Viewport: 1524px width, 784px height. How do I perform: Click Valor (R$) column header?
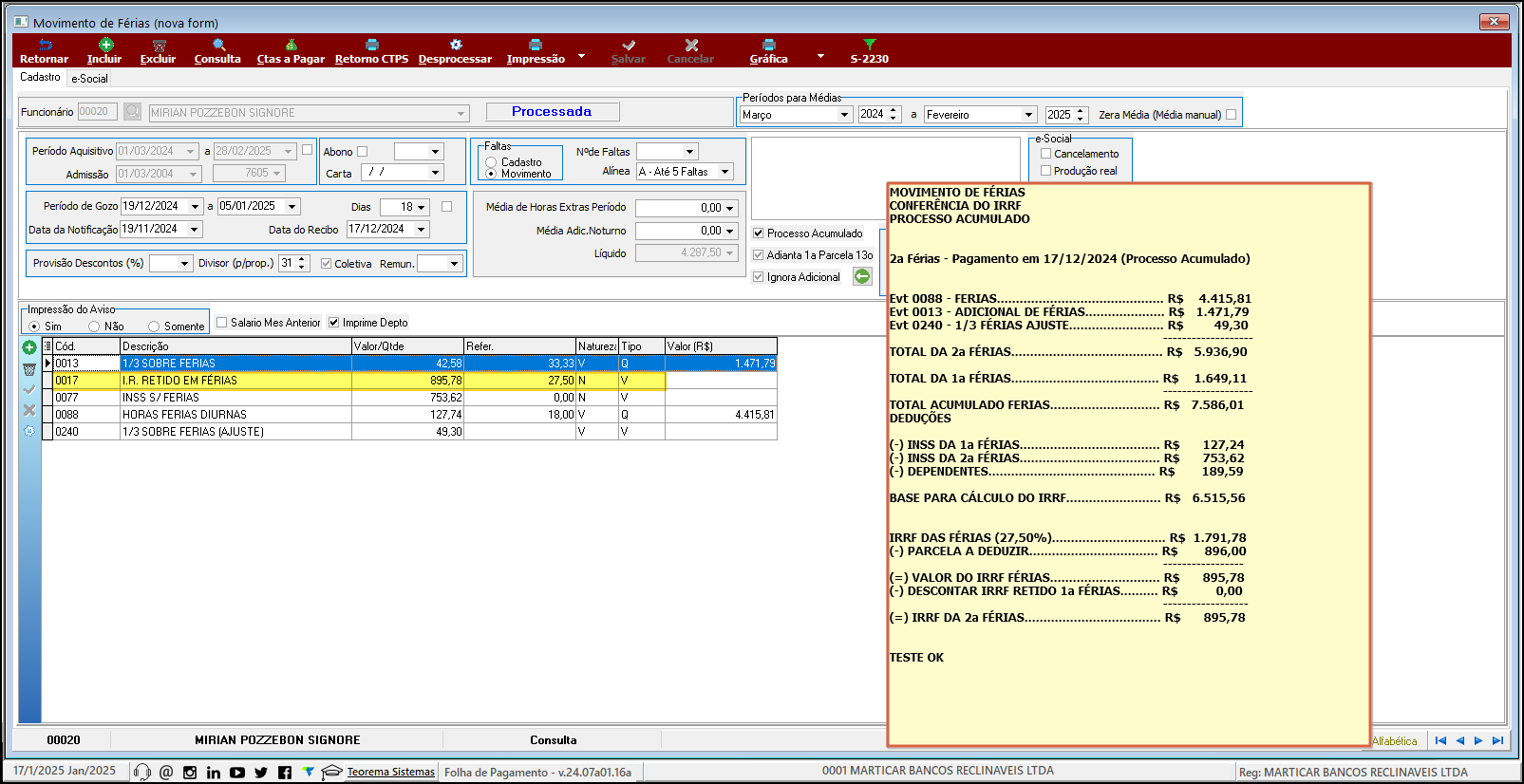pos(721,346)
